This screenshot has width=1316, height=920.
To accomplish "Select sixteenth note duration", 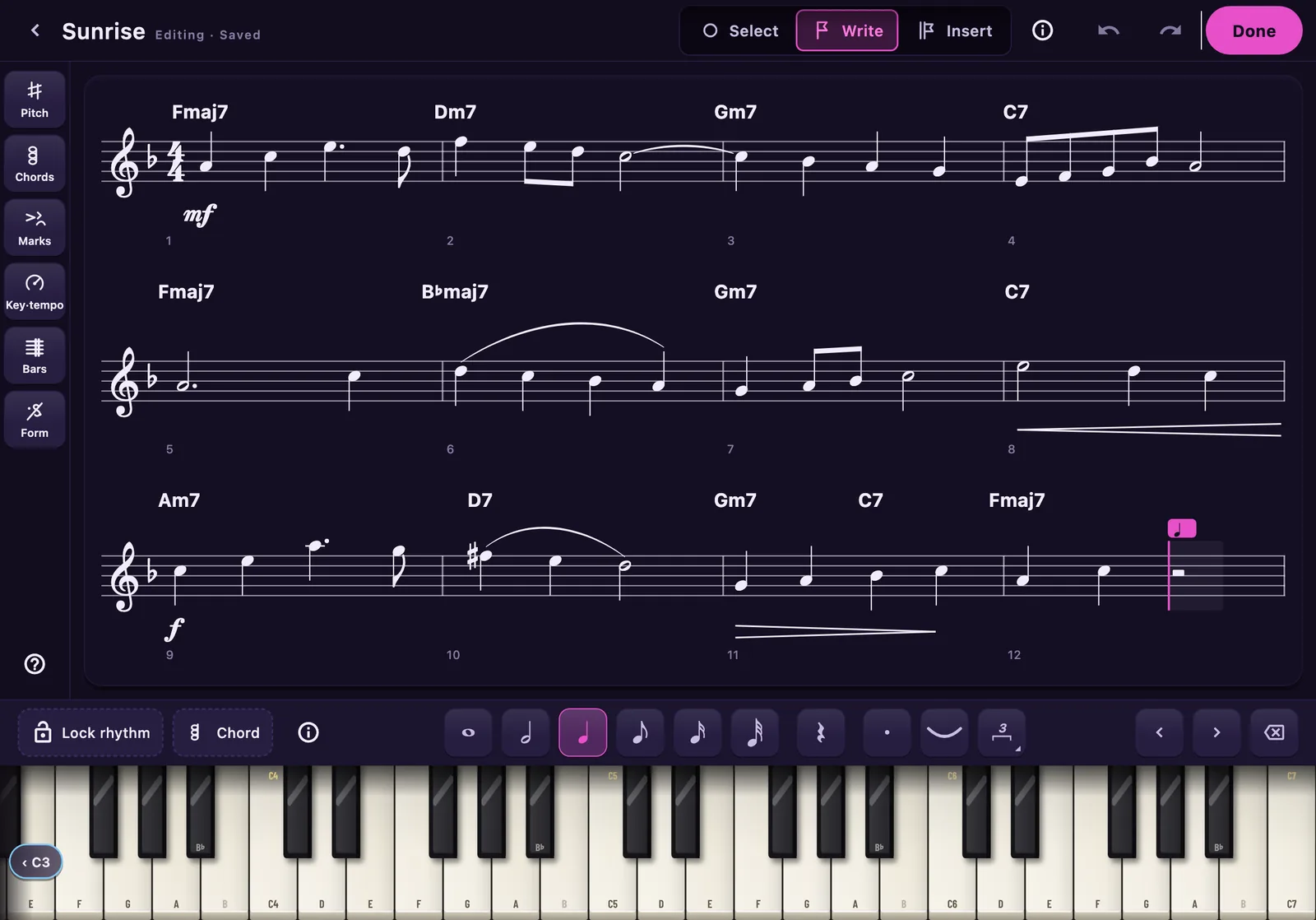I will 697,732.
